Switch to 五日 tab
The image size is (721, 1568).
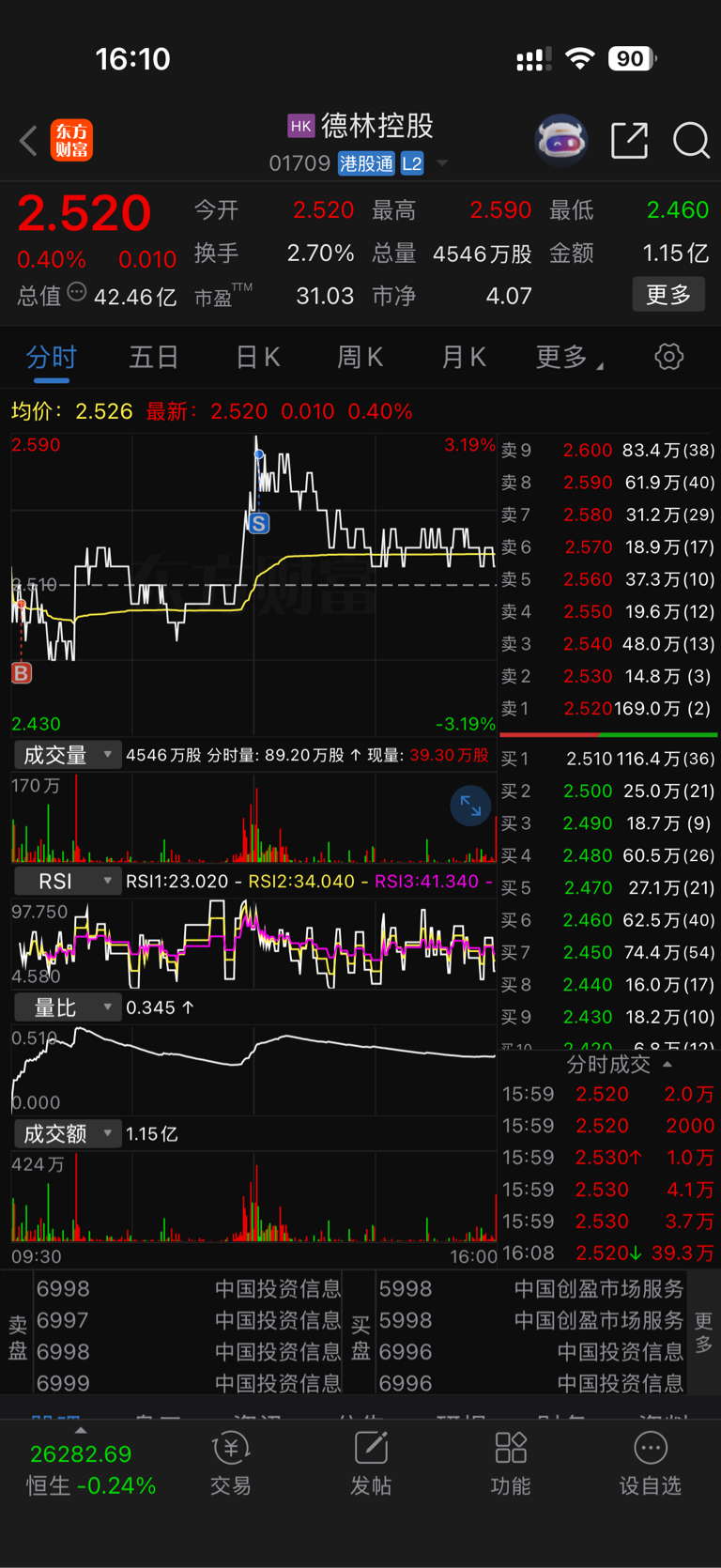pos(154,357)
